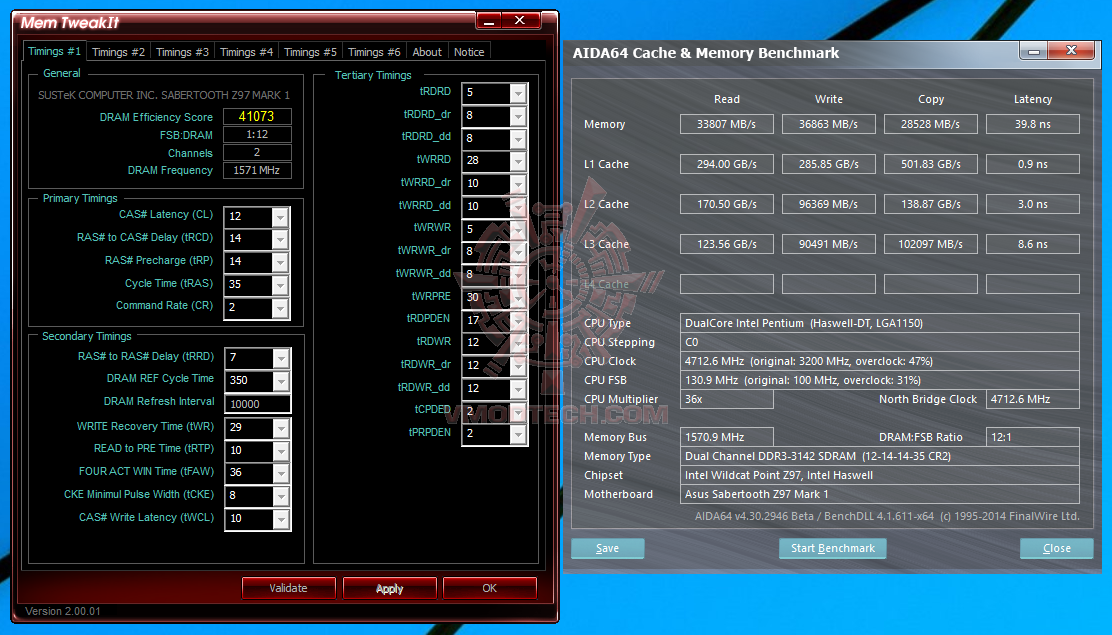Expand the tRDWR_dr dropdown
This screenshot has height=635, width=1112.
(518, 365)
